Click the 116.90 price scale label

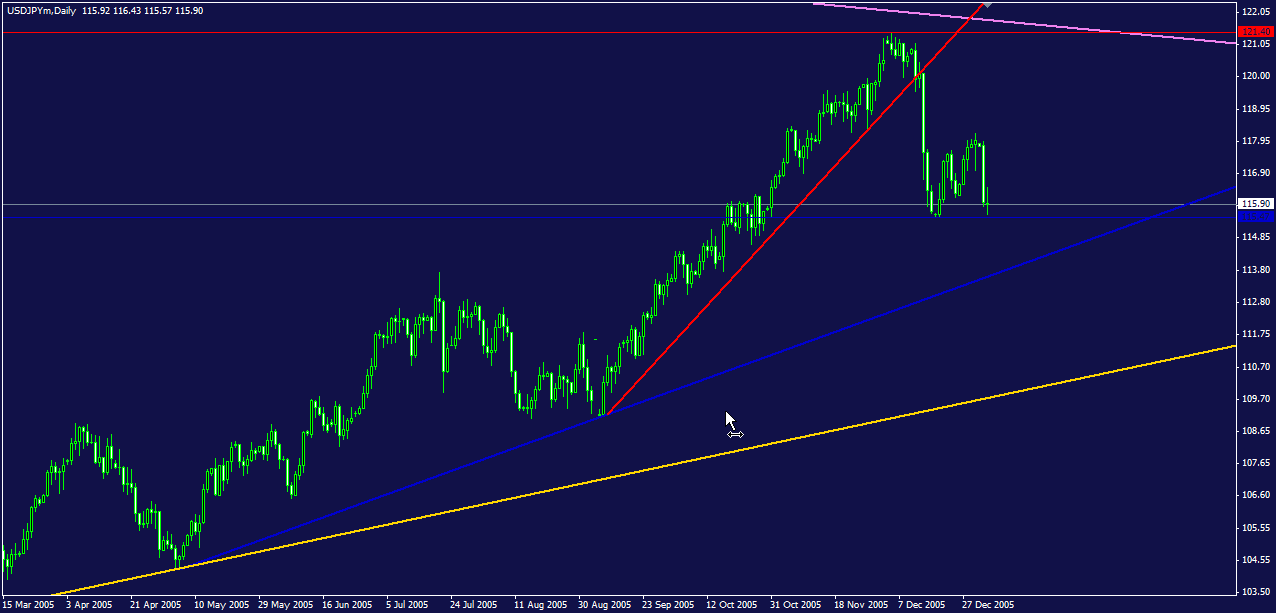click(x=1256, y=173)
